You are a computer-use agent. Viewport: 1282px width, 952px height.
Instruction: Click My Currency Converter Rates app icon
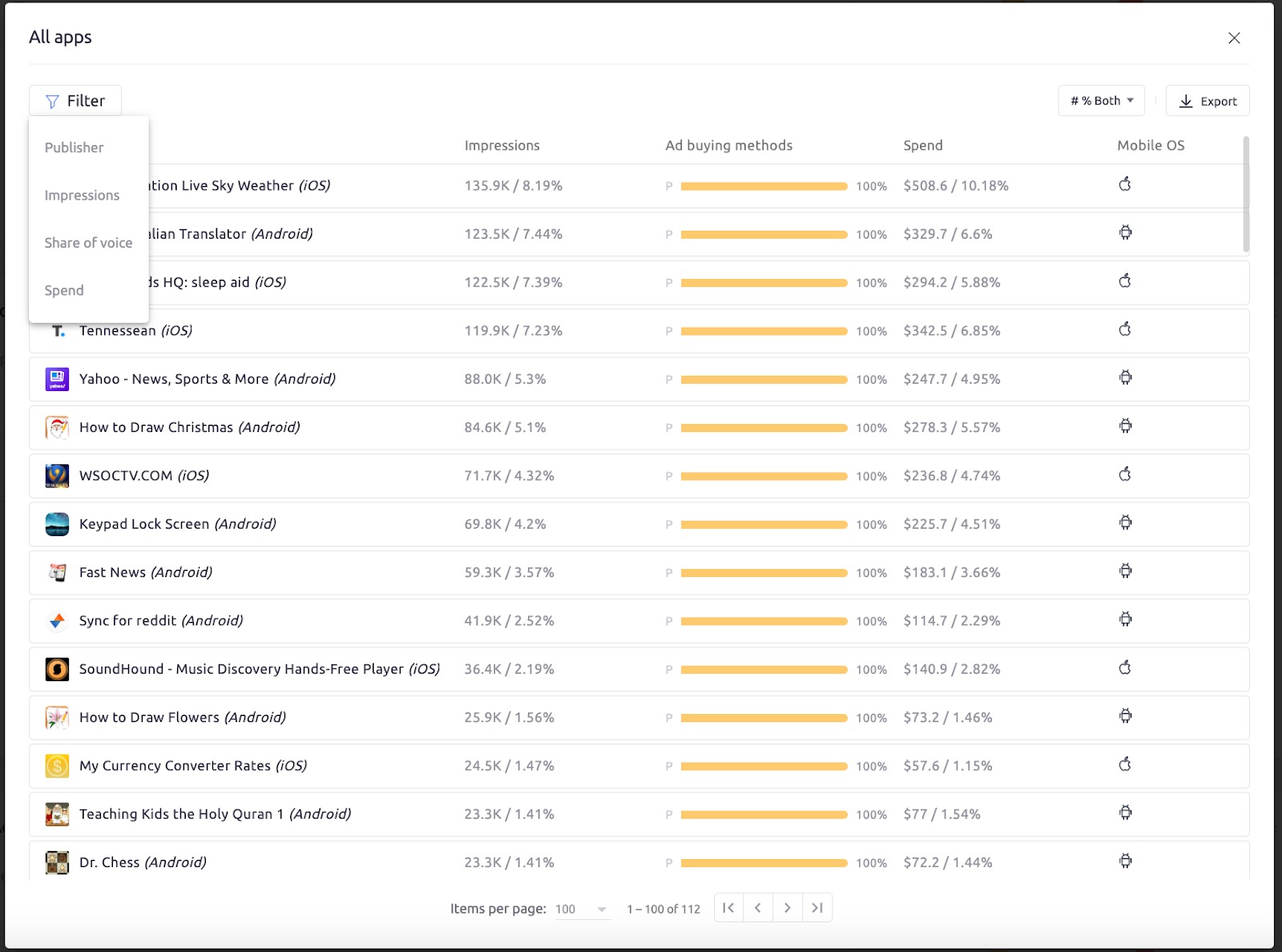pos(57,766)
